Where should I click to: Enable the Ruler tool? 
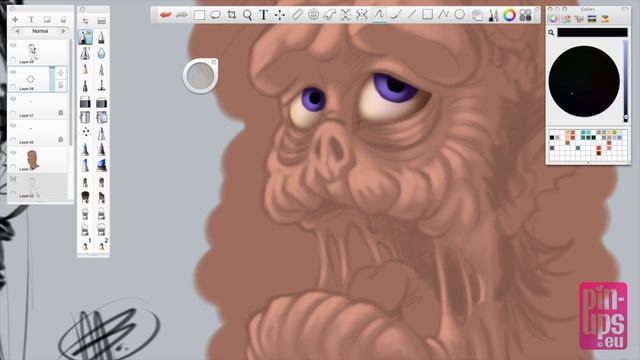click(x=297, y=15)
